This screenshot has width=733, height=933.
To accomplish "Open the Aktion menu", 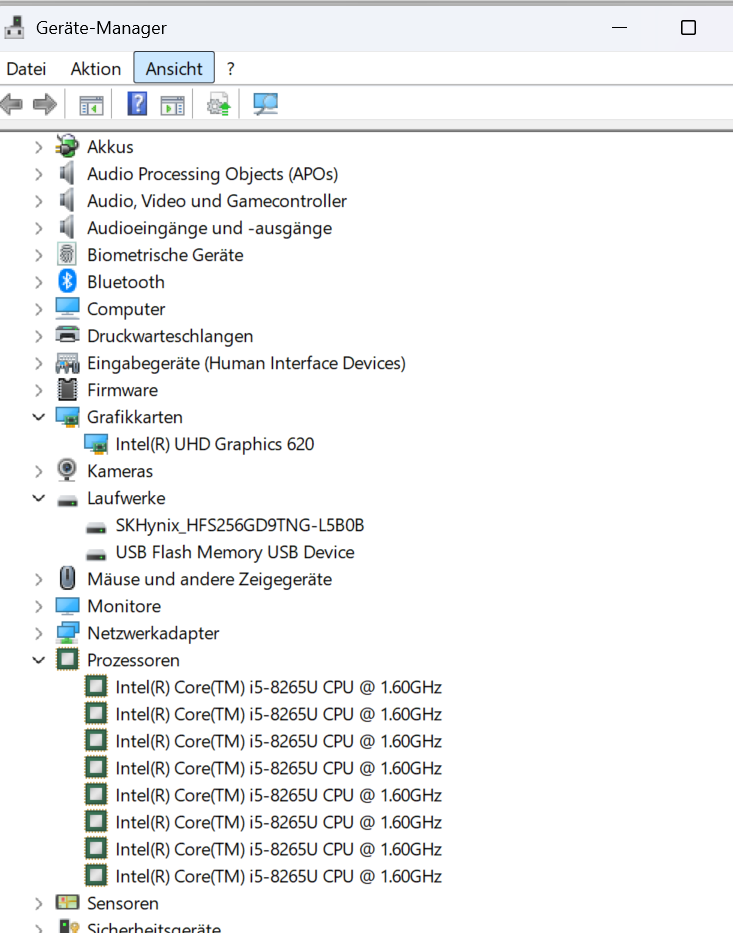I will click(x=96, y=68).
